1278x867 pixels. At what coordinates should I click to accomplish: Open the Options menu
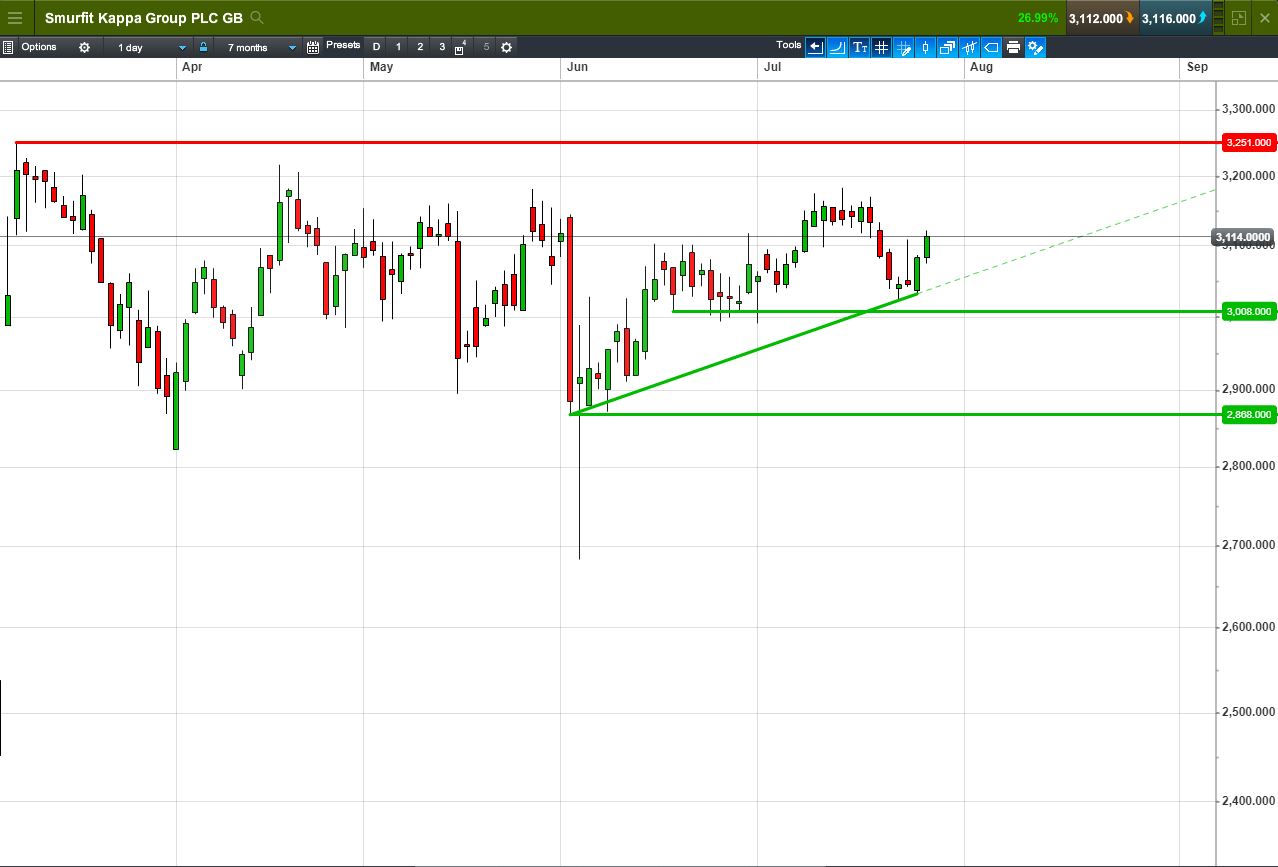pos(39,47)
